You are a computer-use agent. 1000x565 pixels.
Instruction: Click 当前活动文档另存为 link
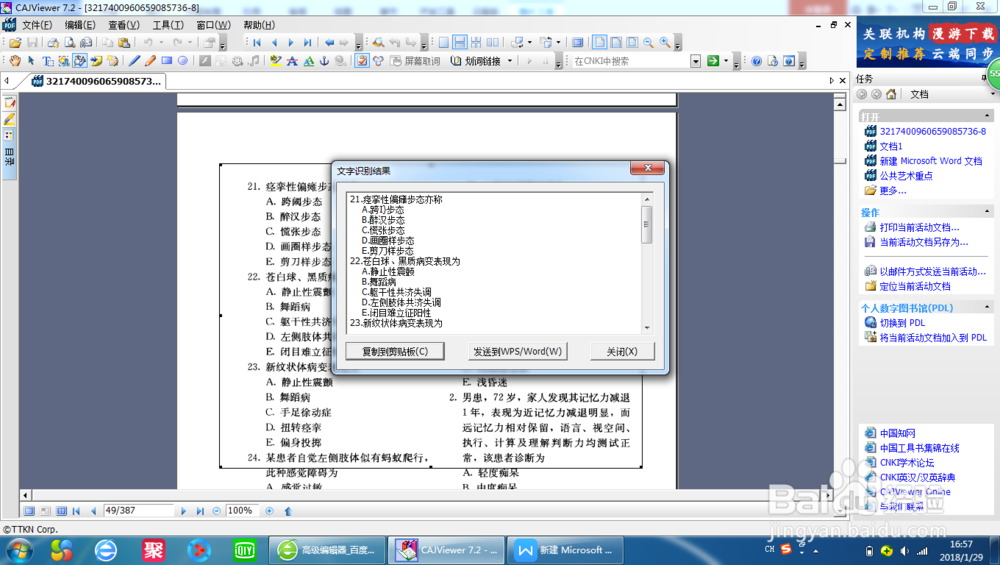click(x=923, y=242)
